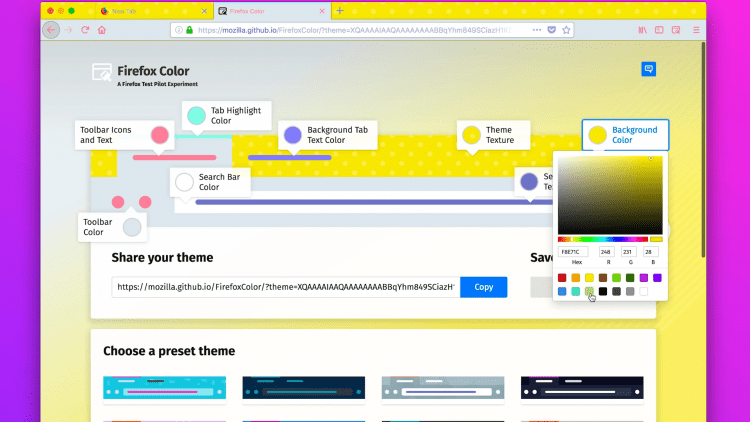Save page to Pocket
This screenshot has width=750, height=422.
551,30
